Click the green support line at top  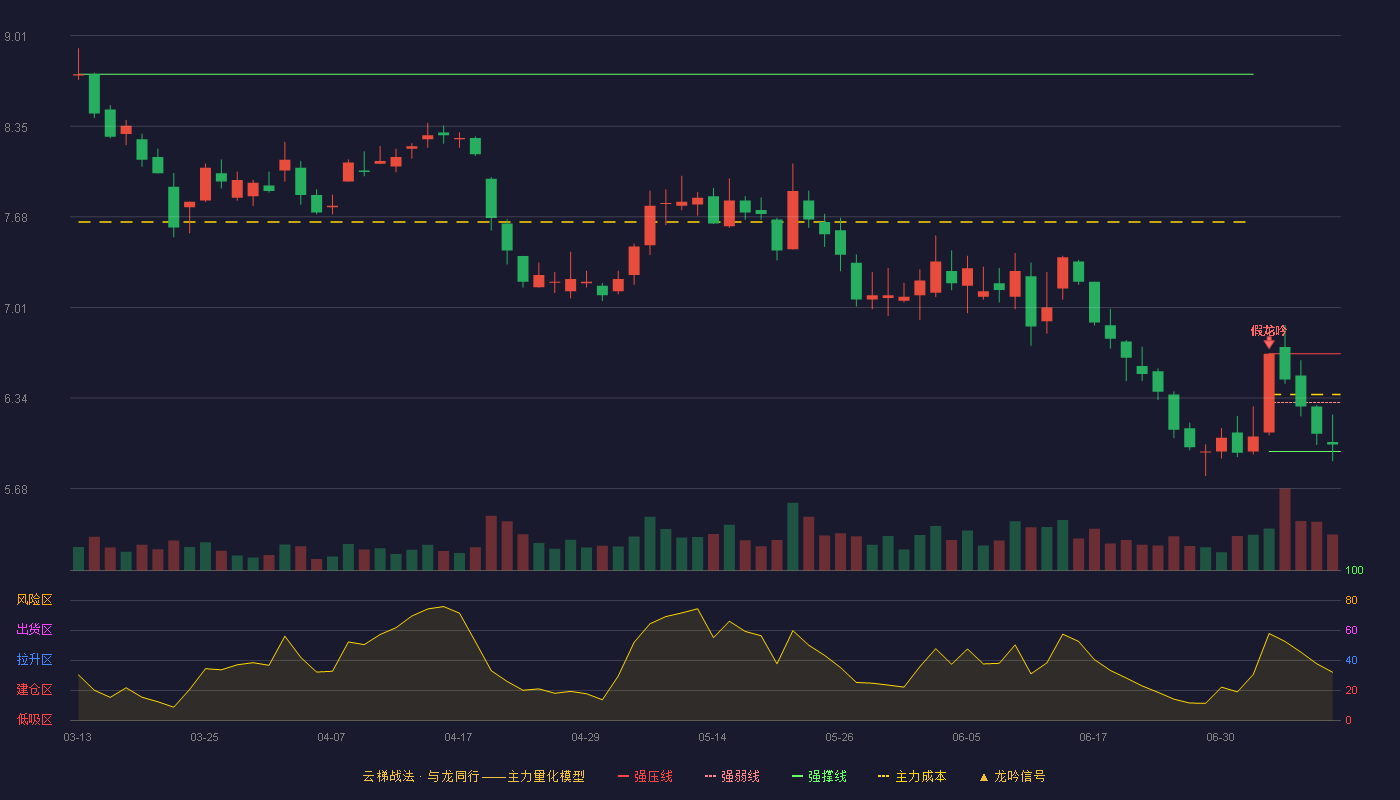pyautogui.click(x=665, y=74)
